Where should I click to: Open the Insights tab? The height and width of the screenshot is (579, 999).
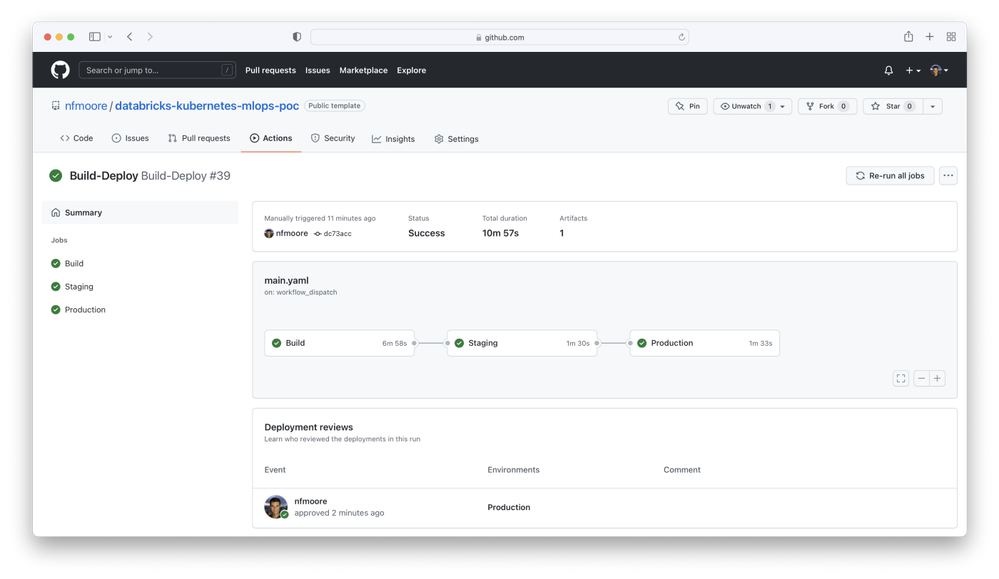(x=393, y=139)
